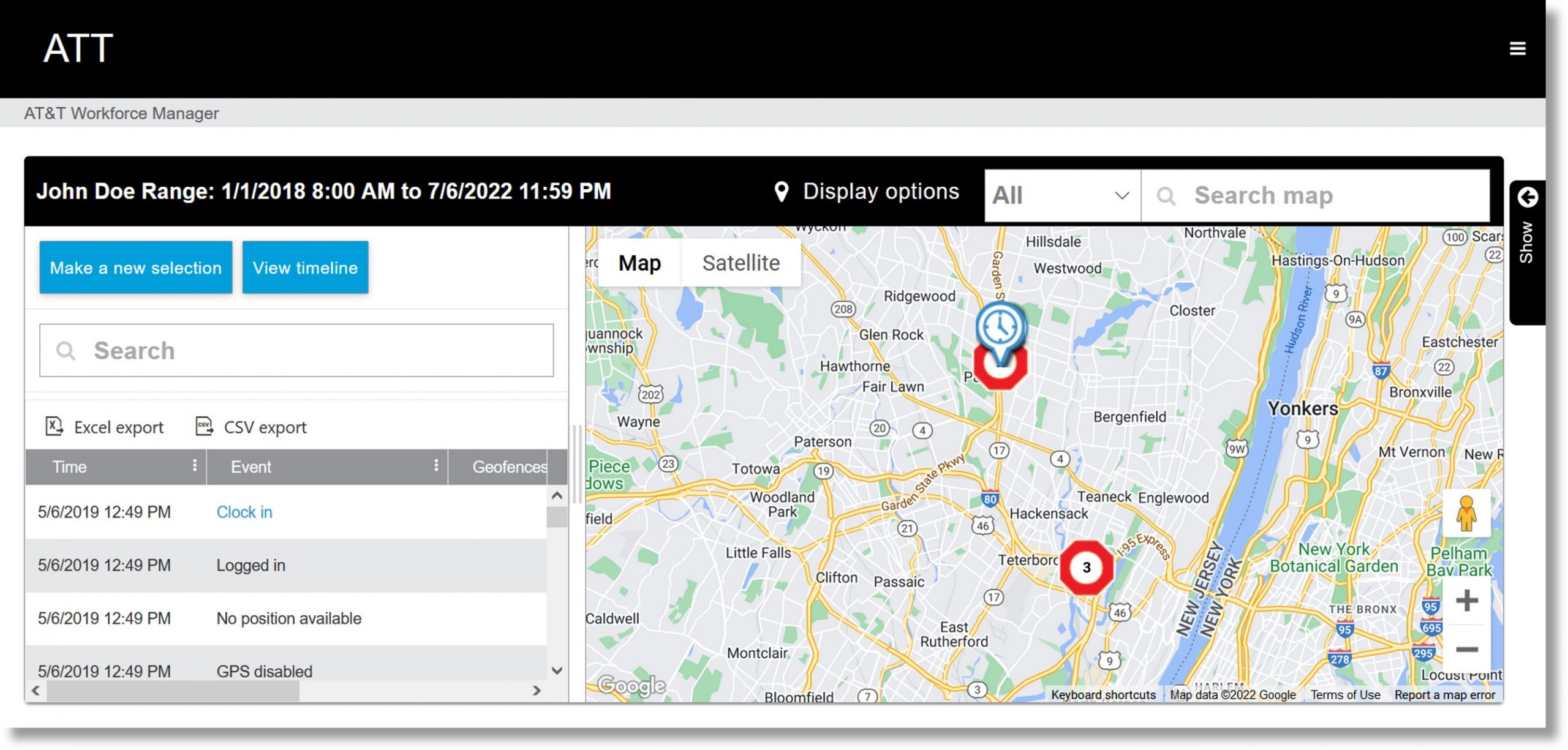Viewport: 1568px width, 750px height.
Task: Click the map pin icon beside Display options
Action: [781, 192]
